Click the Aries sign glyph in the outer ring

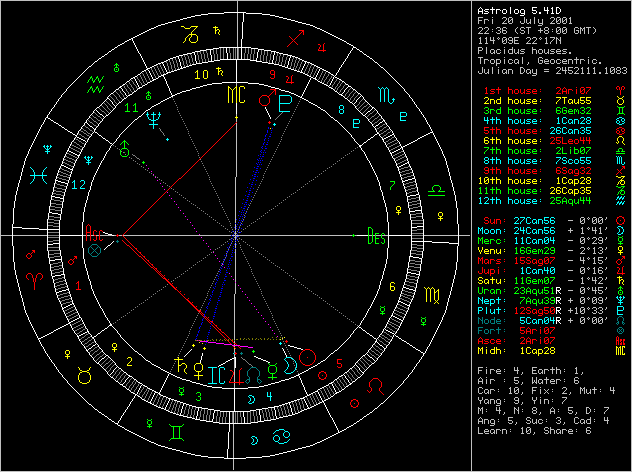(35, 281)
